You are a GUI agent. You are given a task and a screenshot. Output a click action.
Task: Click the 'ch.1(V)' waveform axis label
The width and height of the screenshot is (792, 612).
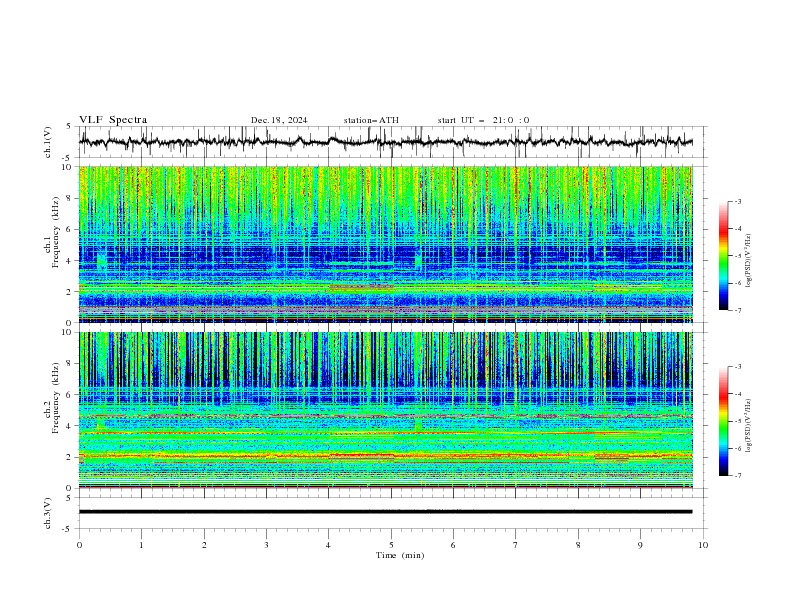click(x=48, y=142)
